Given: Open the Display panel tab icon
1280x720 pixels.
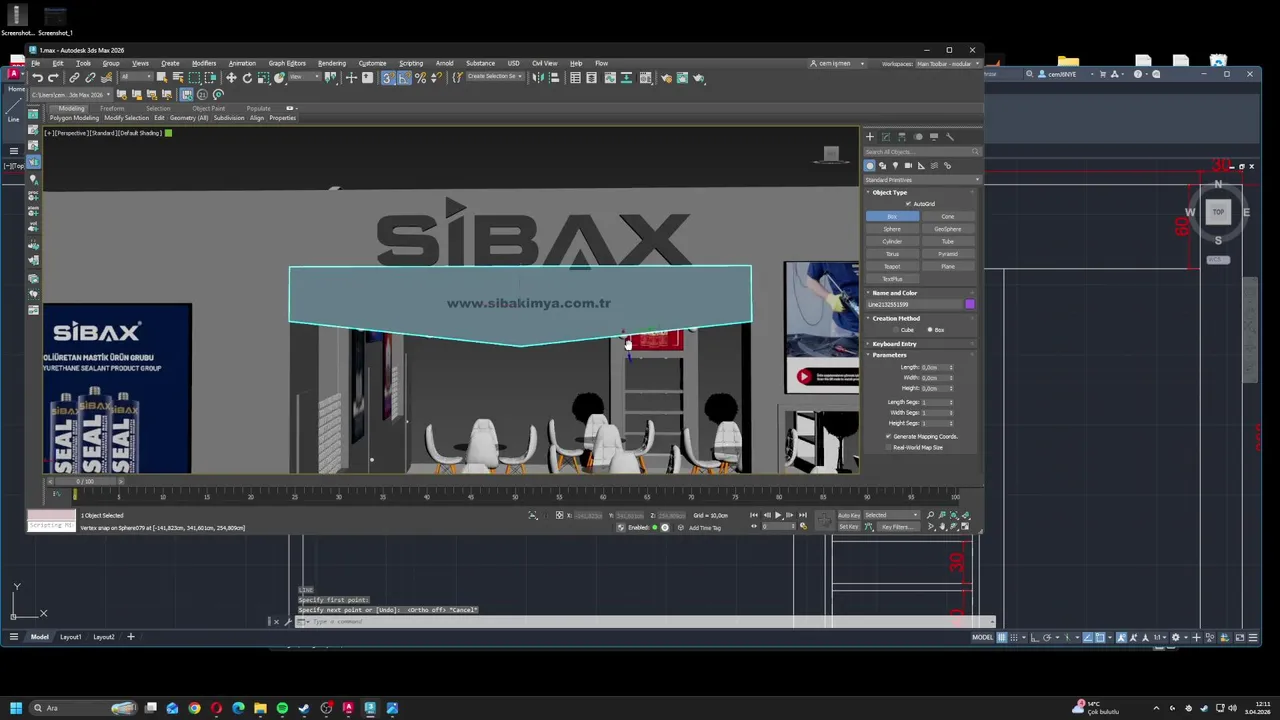Looking at the screenshot, I should [934, 137].
